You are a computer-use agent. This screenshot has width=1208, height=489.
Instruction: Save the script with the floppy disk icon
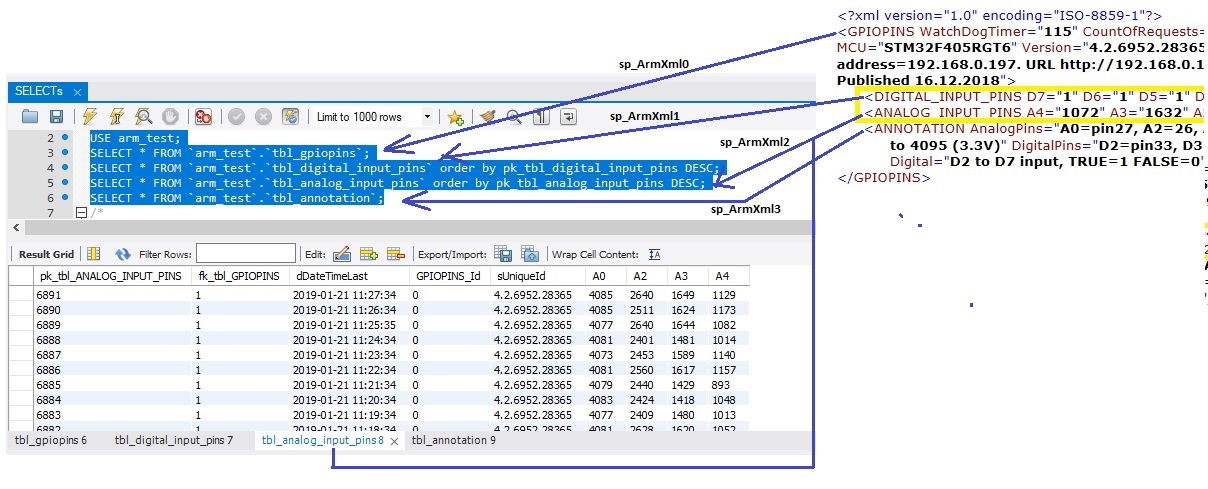[56, 117]
